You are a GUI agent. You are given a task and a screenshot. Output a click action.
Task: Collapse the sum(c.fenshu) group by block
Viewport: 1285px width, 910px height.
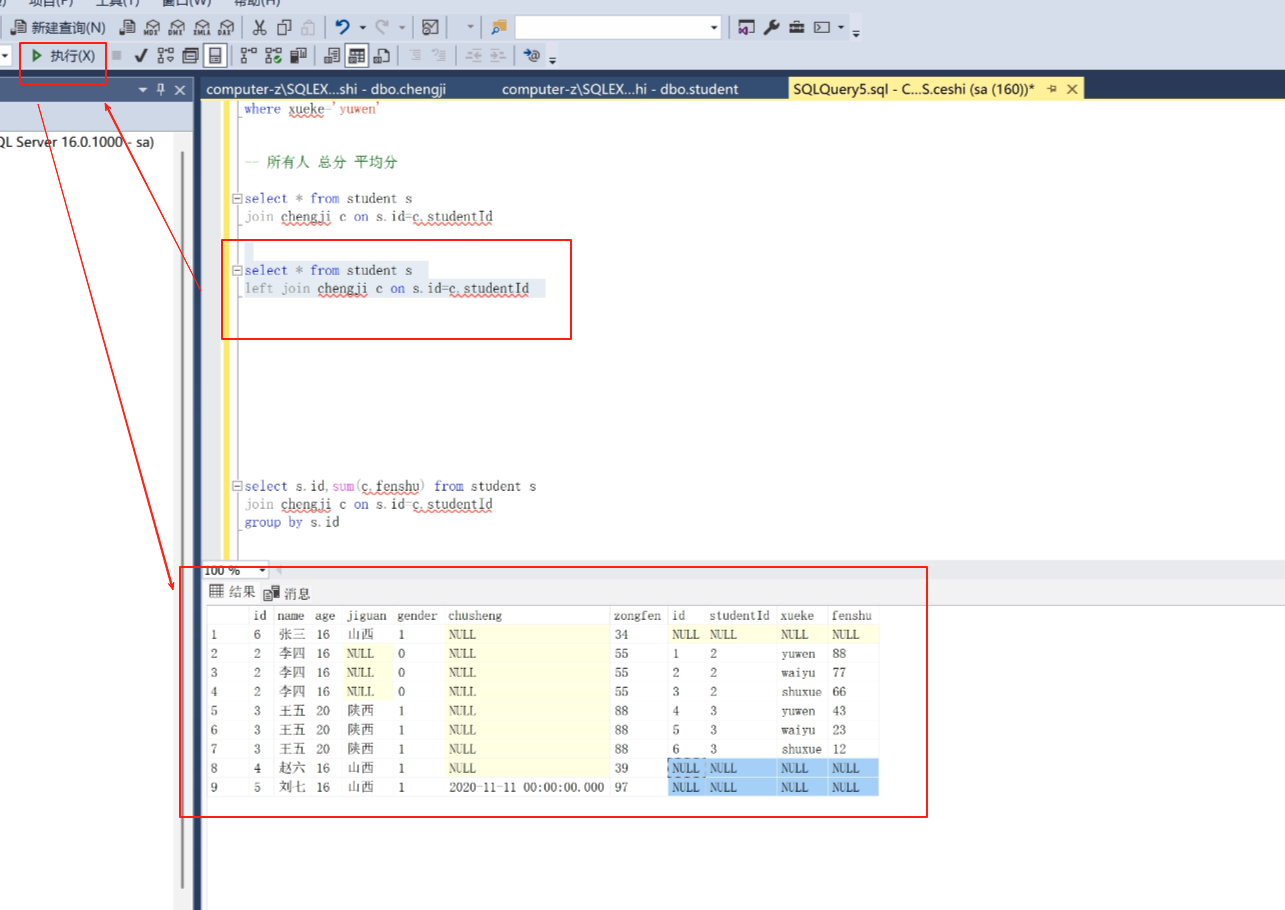click(x=236, y=486)
